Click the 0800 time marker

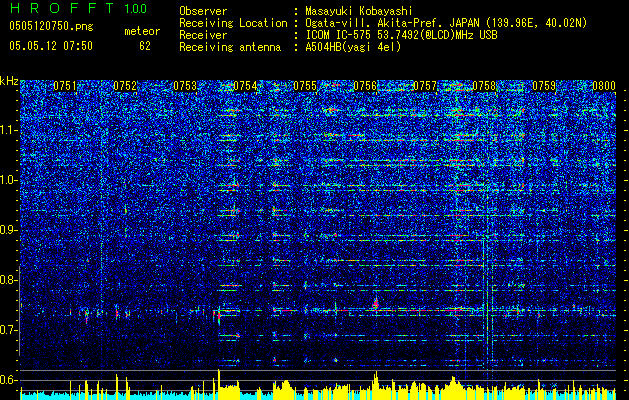tap(604, 86)
